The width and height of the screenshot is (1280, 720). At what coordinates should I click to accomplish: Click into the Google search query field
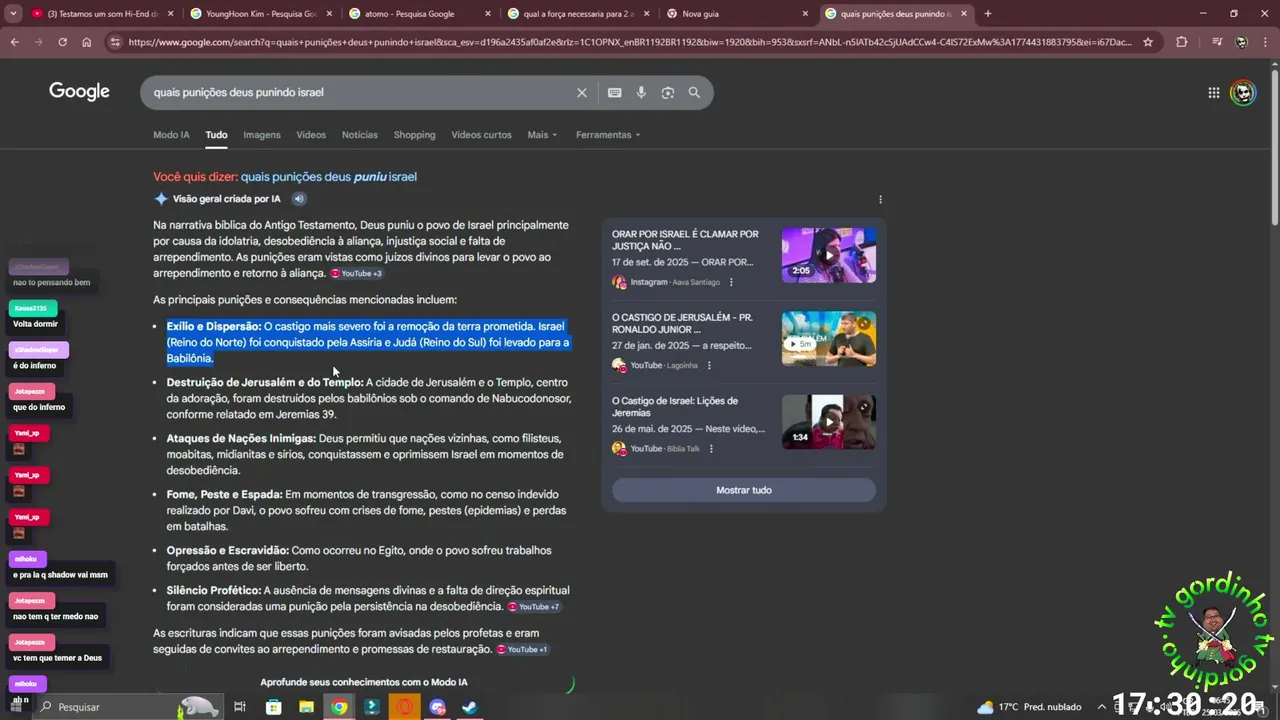pos(360,92)
